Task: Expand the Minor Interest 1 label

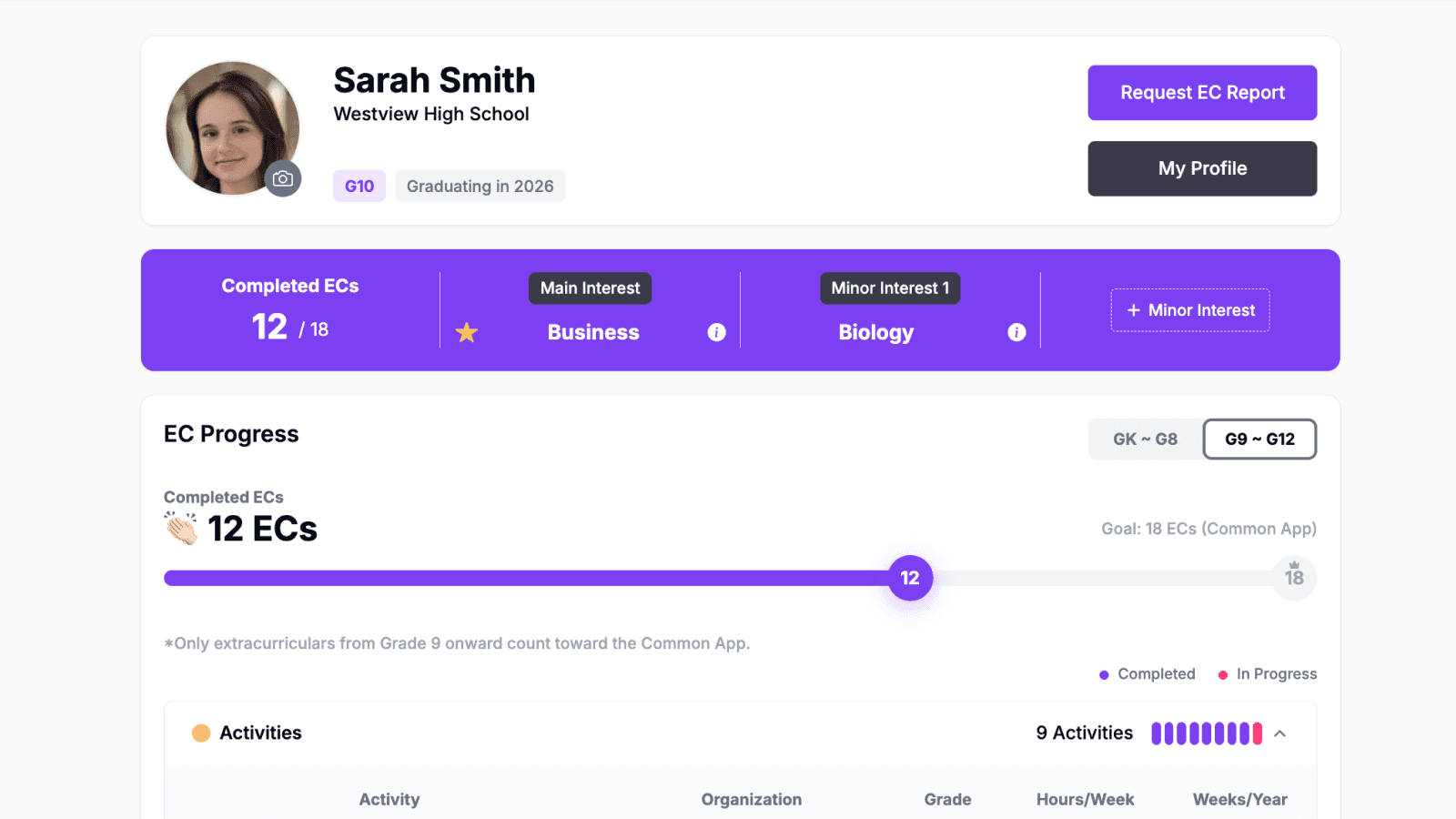Action: tap(890, 288)
